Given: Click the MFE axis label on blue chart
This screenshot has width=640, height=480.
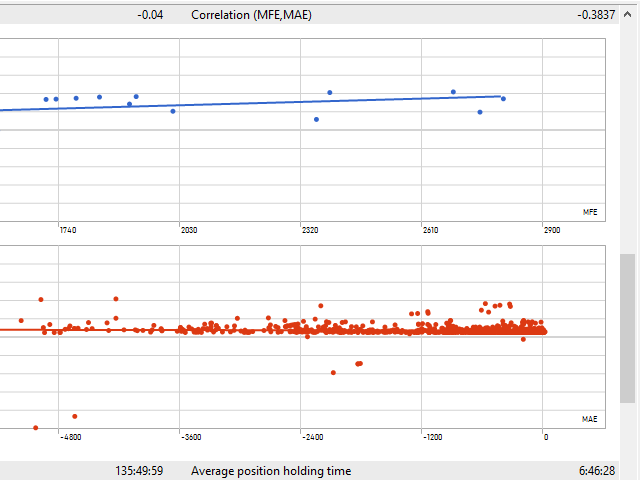Looking at the screenshot, I should pyautogui.click(x=590, y=212).
